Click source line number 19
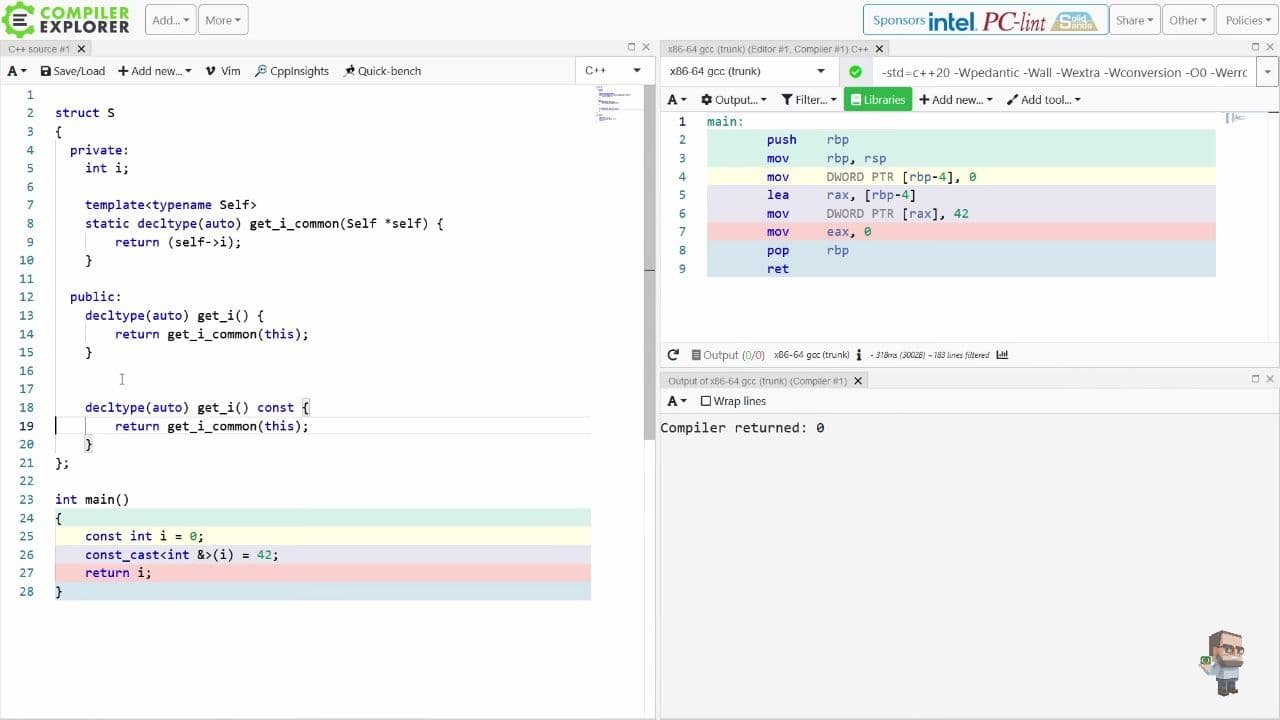 26,426
